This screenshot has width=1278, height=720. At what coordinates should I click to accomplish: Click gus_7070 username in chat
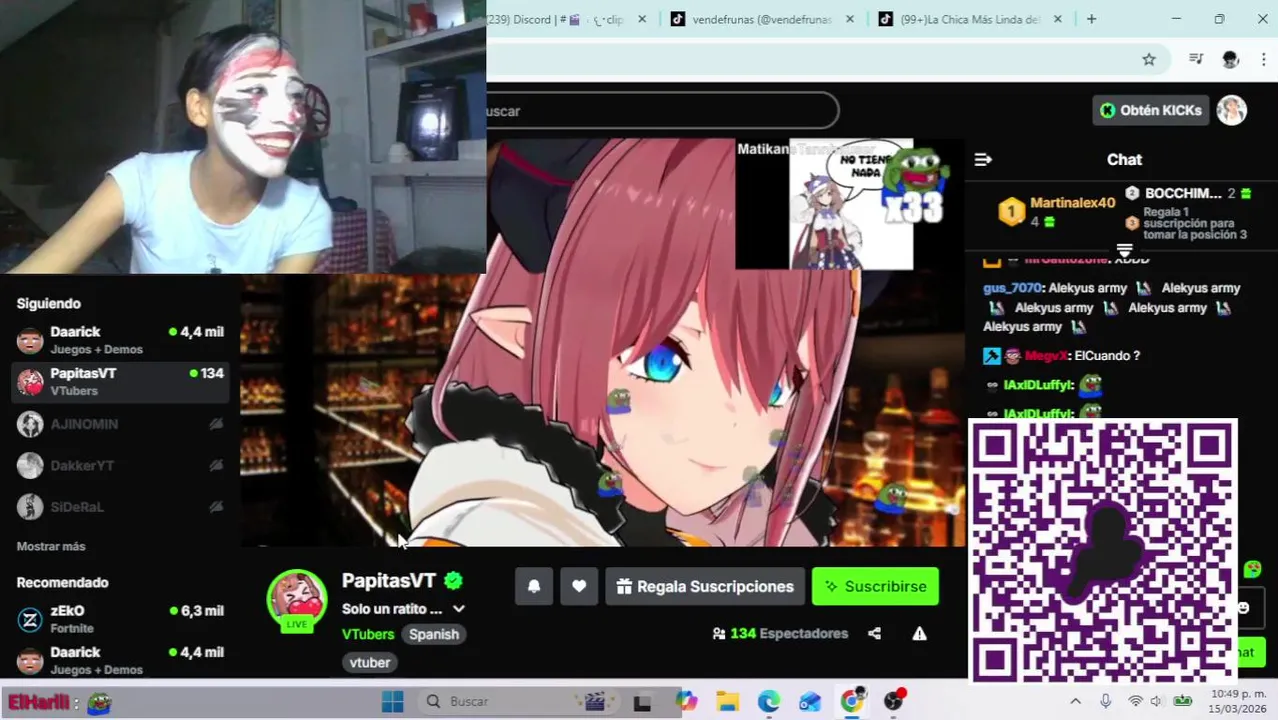click(1012, 288)
